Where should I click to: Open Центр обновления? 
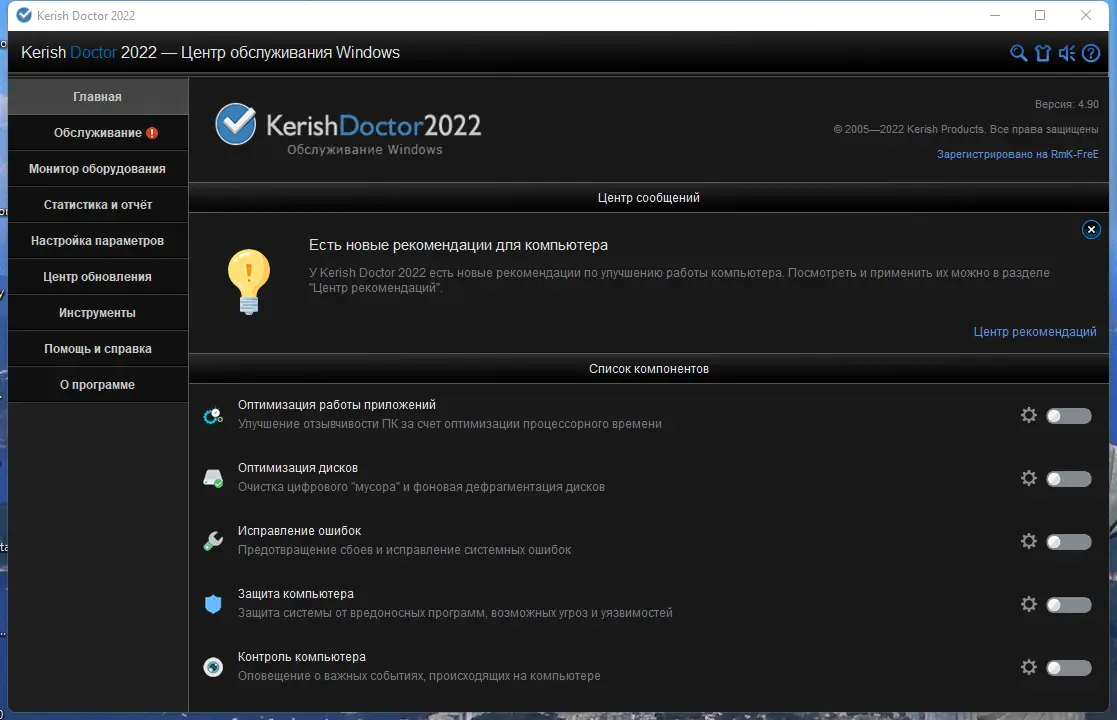(x=98, y=276)
